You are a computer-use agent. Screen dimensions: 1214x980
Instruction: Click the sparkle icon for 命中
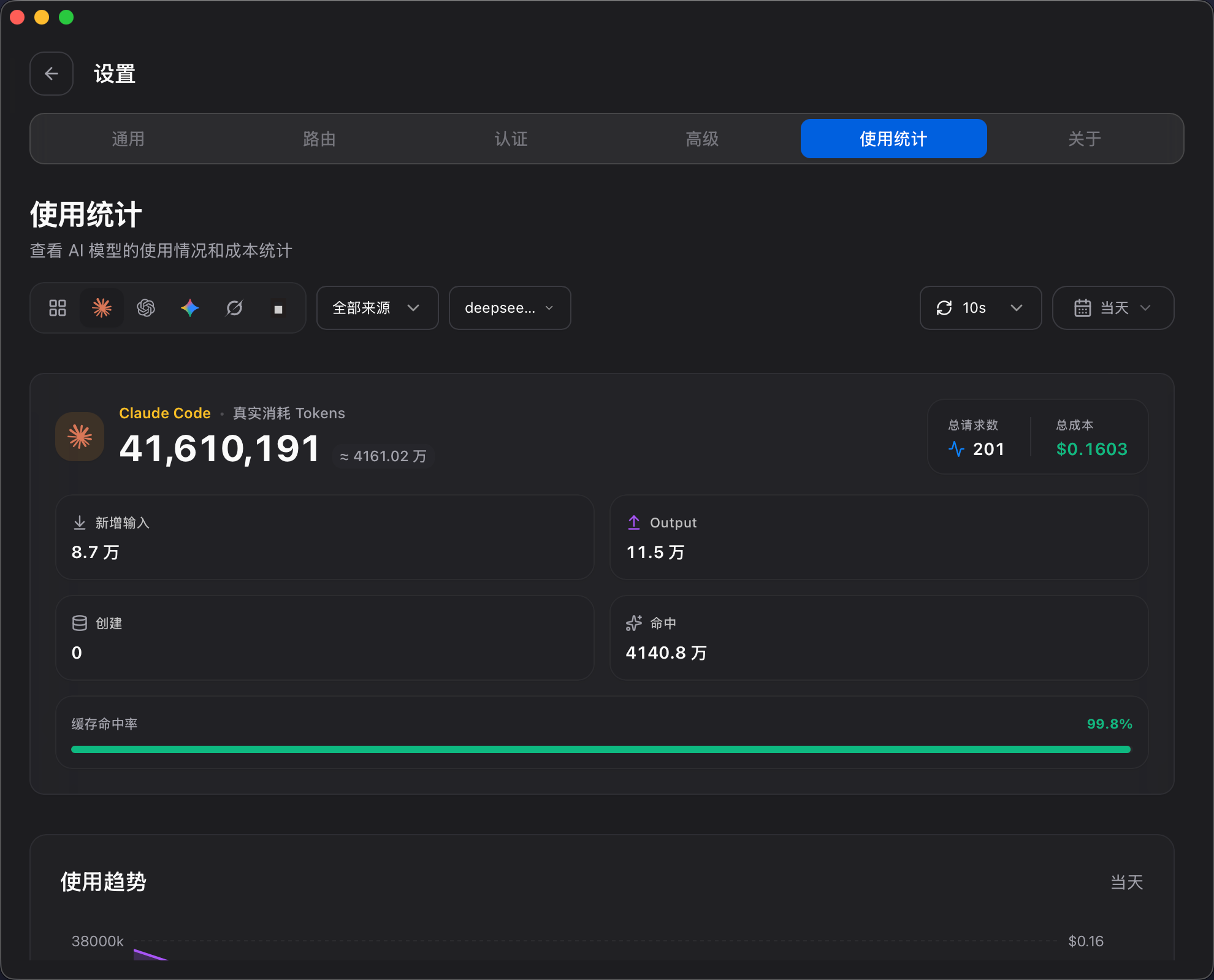[634, 623]
